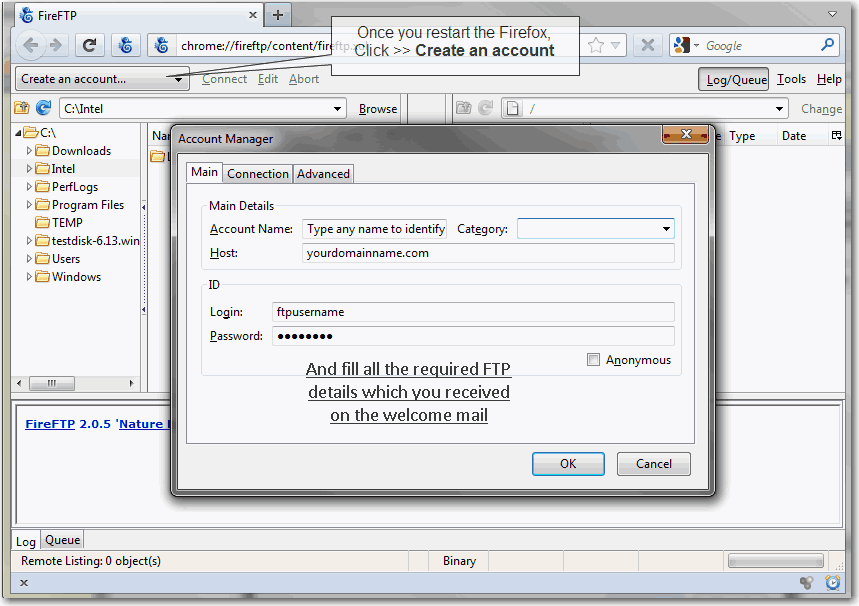Expand the PerfLogs folder

[29, 187]
